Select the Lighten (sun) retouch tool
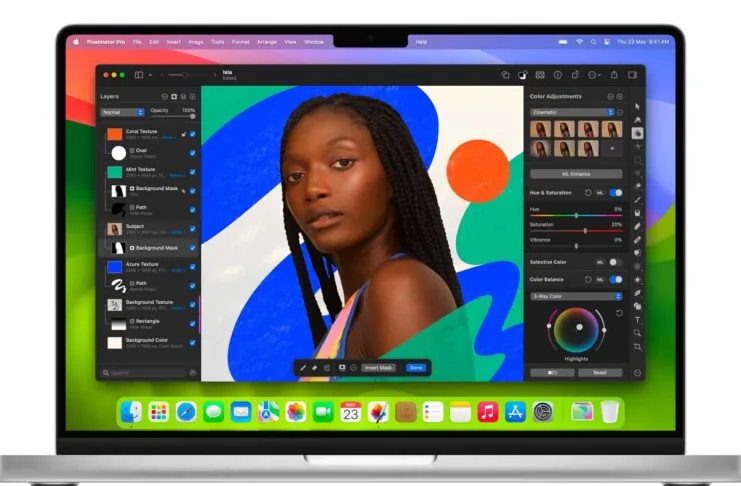 click(x=638, y=280)
